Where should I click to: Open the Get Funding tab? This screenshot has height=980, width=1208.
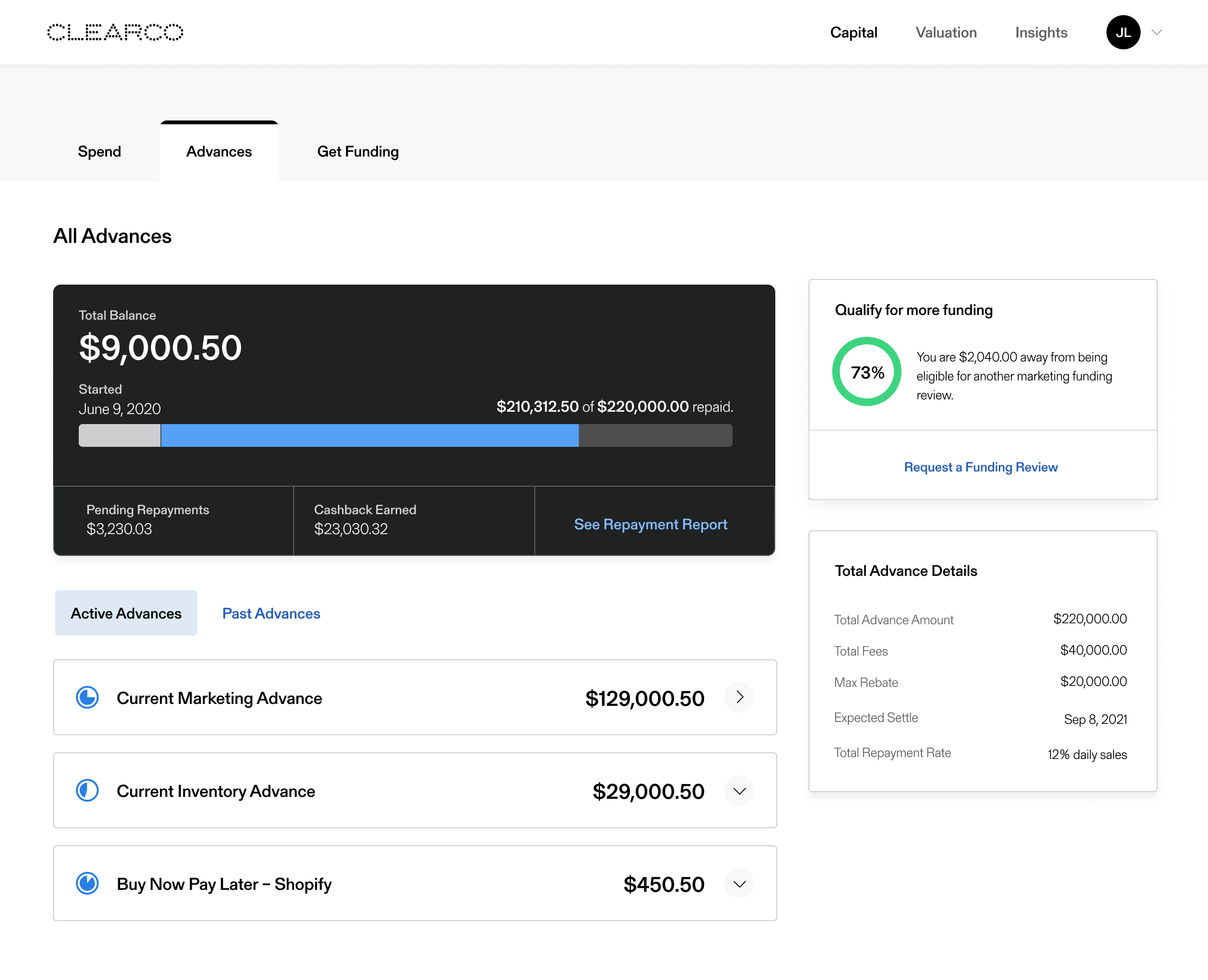tap(357, 151)
